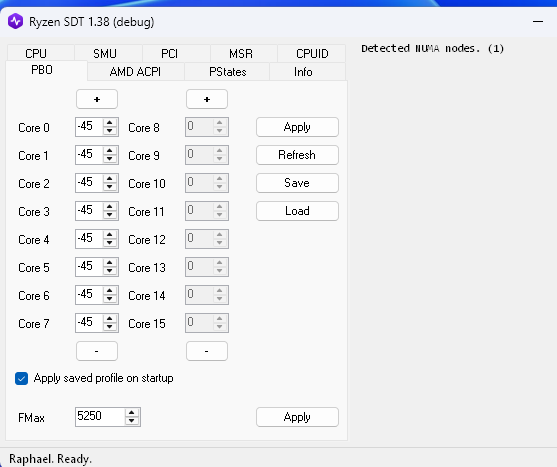The height and width of the screenshot is (467, 557).
Task: Switch to the CPUID tab
Action: [x=312, y=53]
